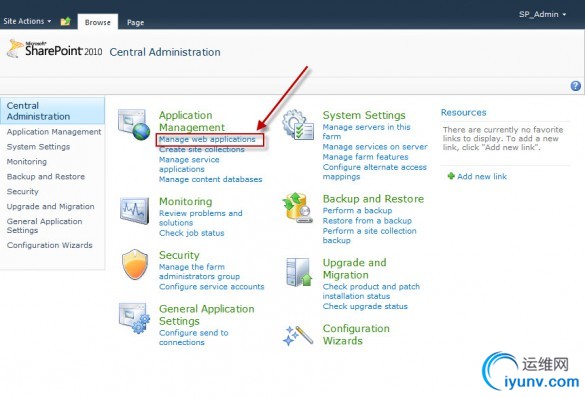Open the SP_Admin user dropdown

(x=542, y=14)
